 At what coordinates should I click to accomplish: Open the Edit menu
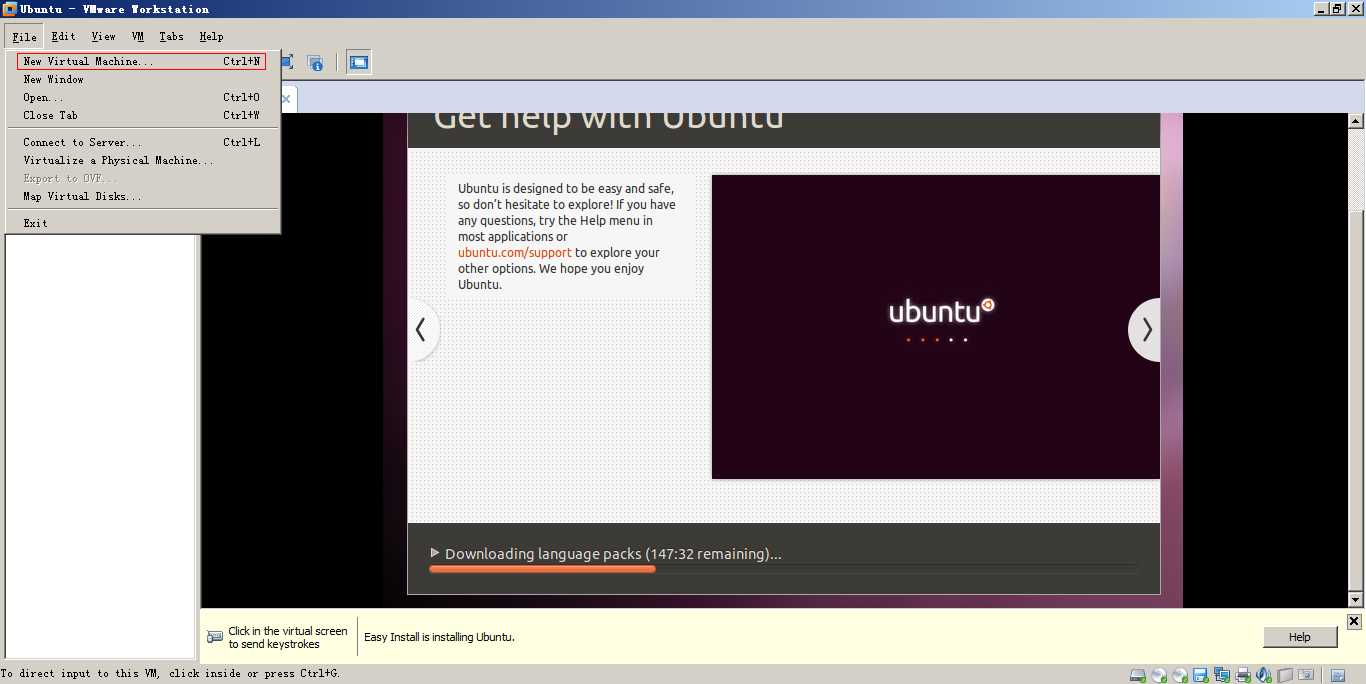63,36
